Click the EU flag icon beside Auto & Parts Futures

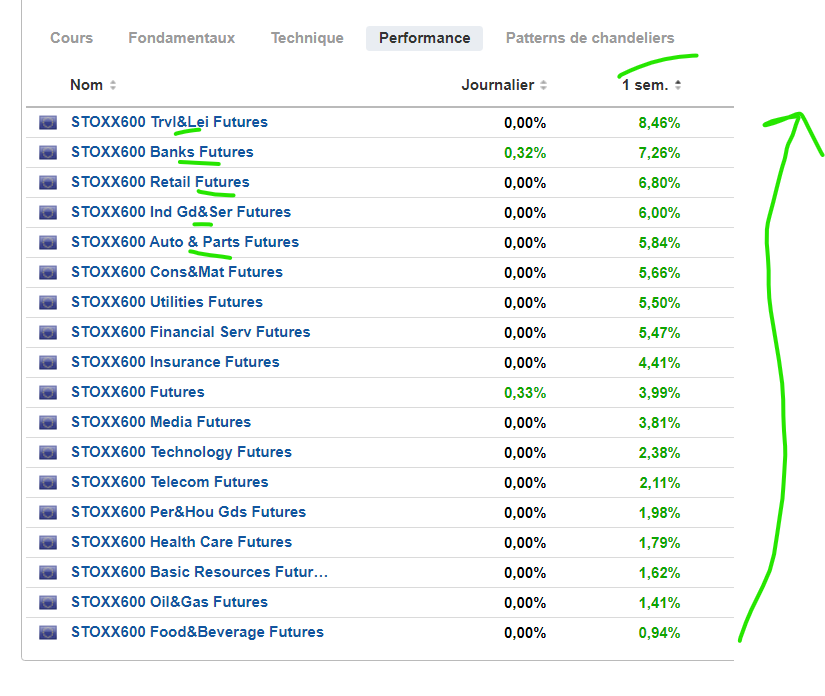[48, 243]
